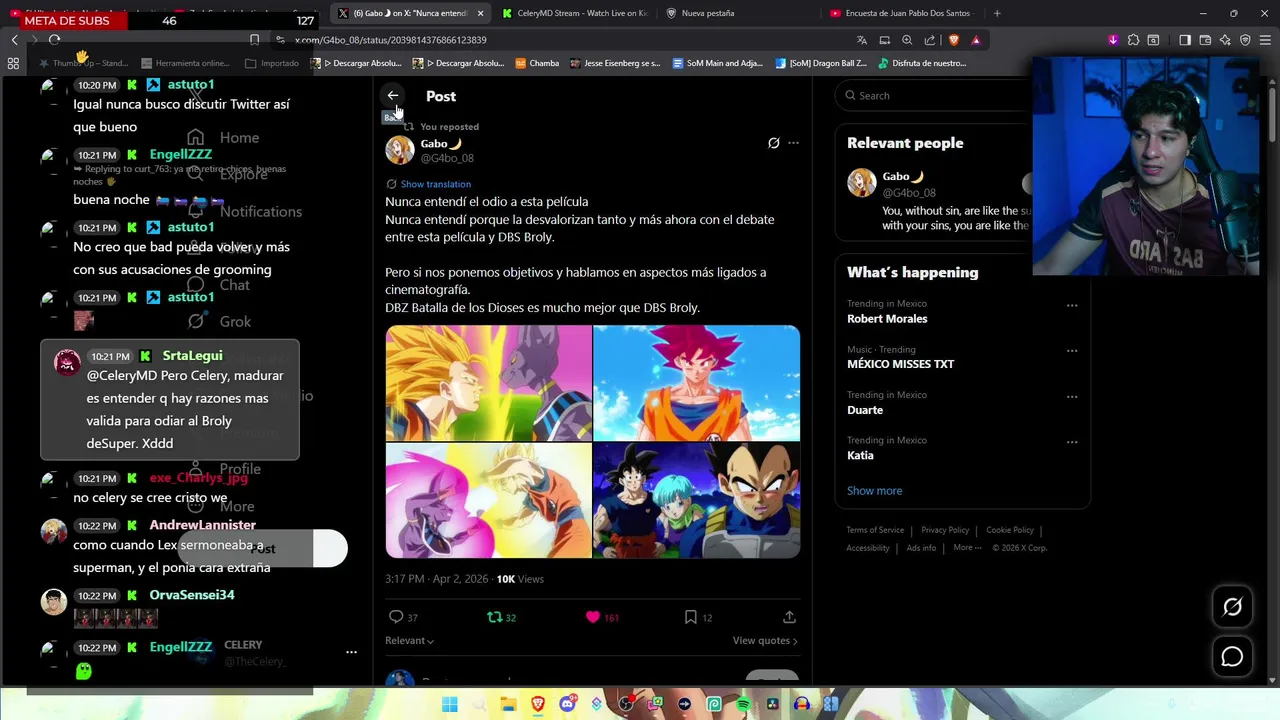Open Discord from taskbar
The height and width of the screenshot is (720, 1280).
click(x=567, y=704)
